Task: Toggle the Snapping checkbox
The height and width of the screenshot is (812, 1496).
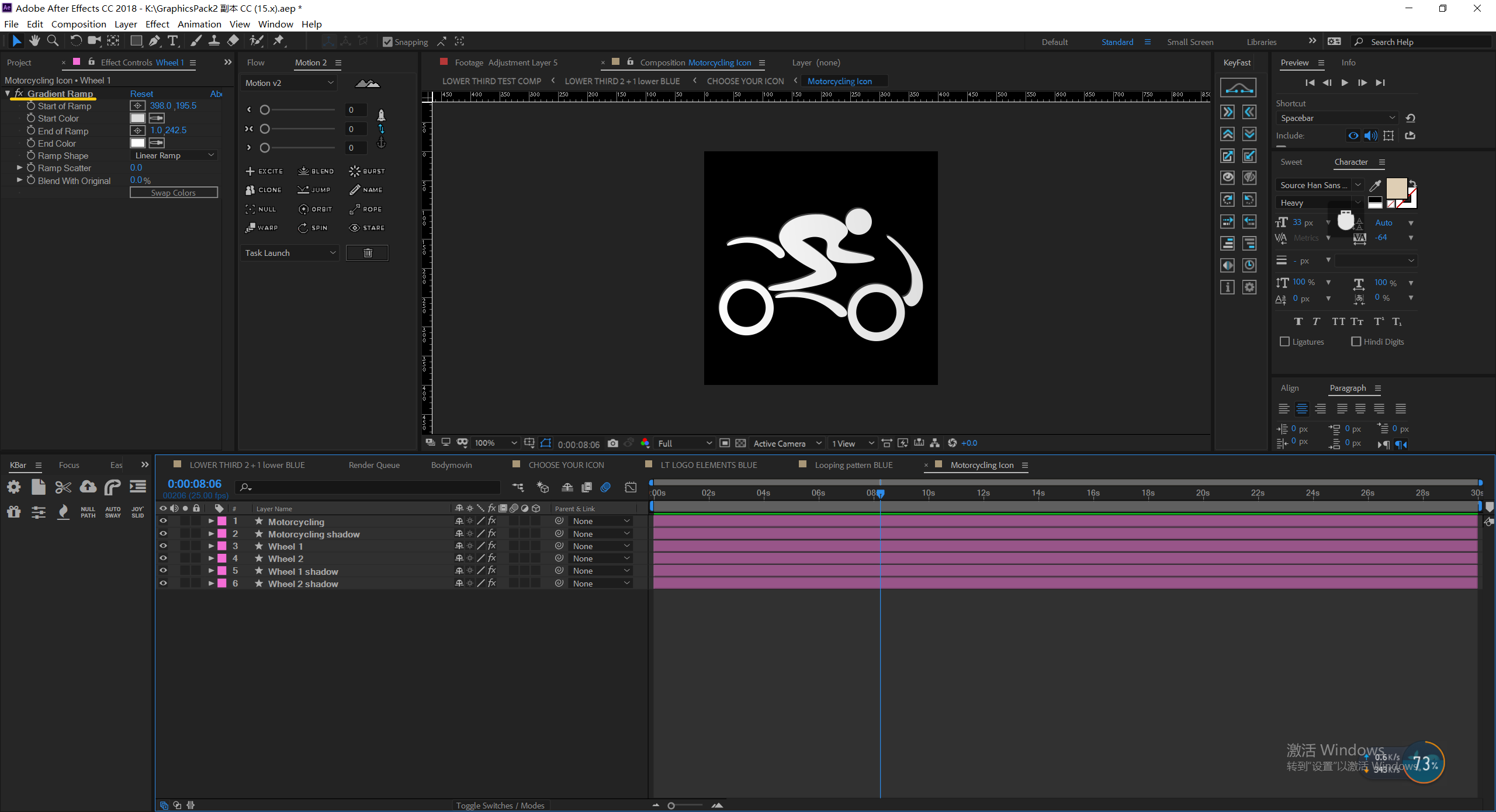Action: 387,42
